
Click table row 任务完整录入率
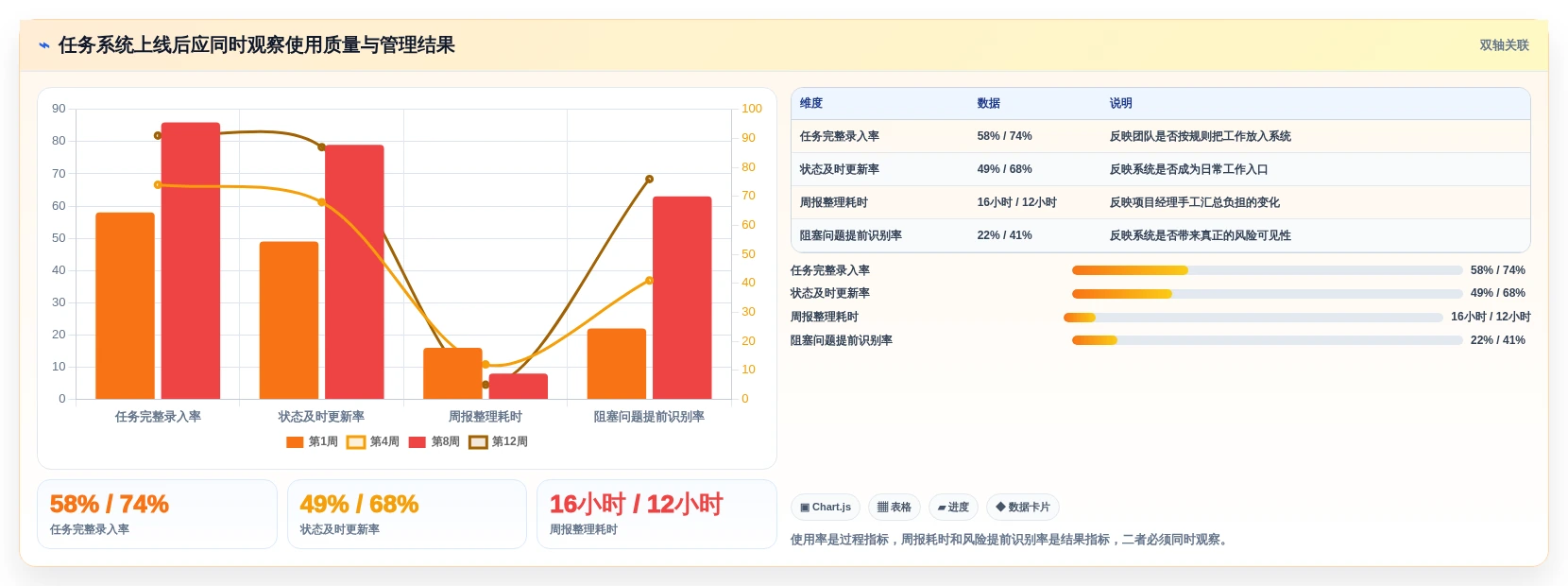(1160, 136)
